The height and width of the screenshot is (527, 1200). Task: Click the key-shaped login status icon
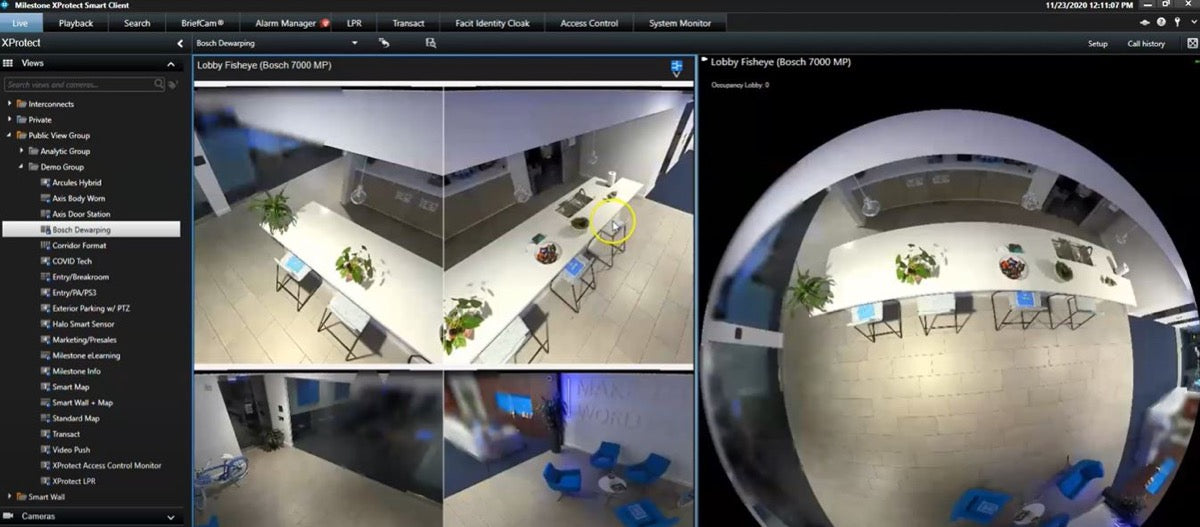pos(1176,23)
